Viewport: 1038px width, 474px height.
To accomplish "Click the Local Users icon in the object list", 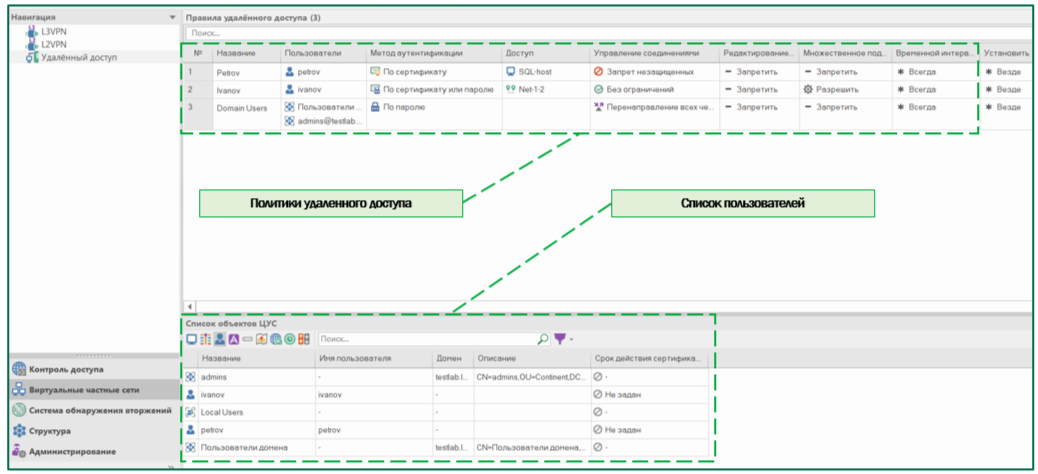I will [191, 412].
